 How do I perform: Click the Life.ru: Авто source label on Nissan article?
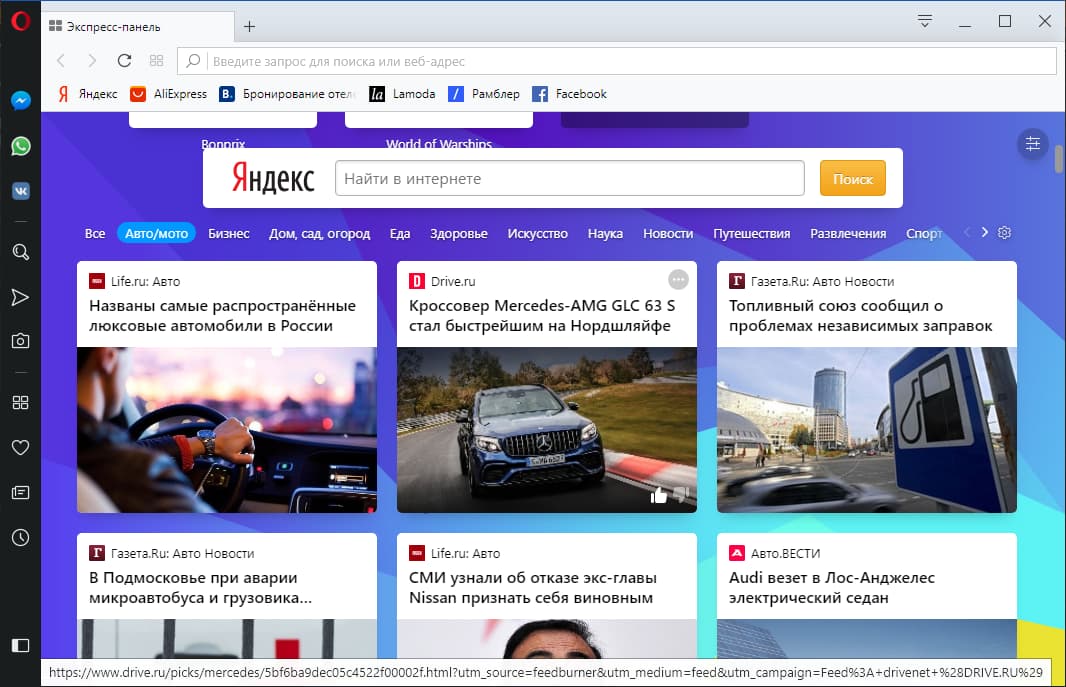[x=465, y=553]
